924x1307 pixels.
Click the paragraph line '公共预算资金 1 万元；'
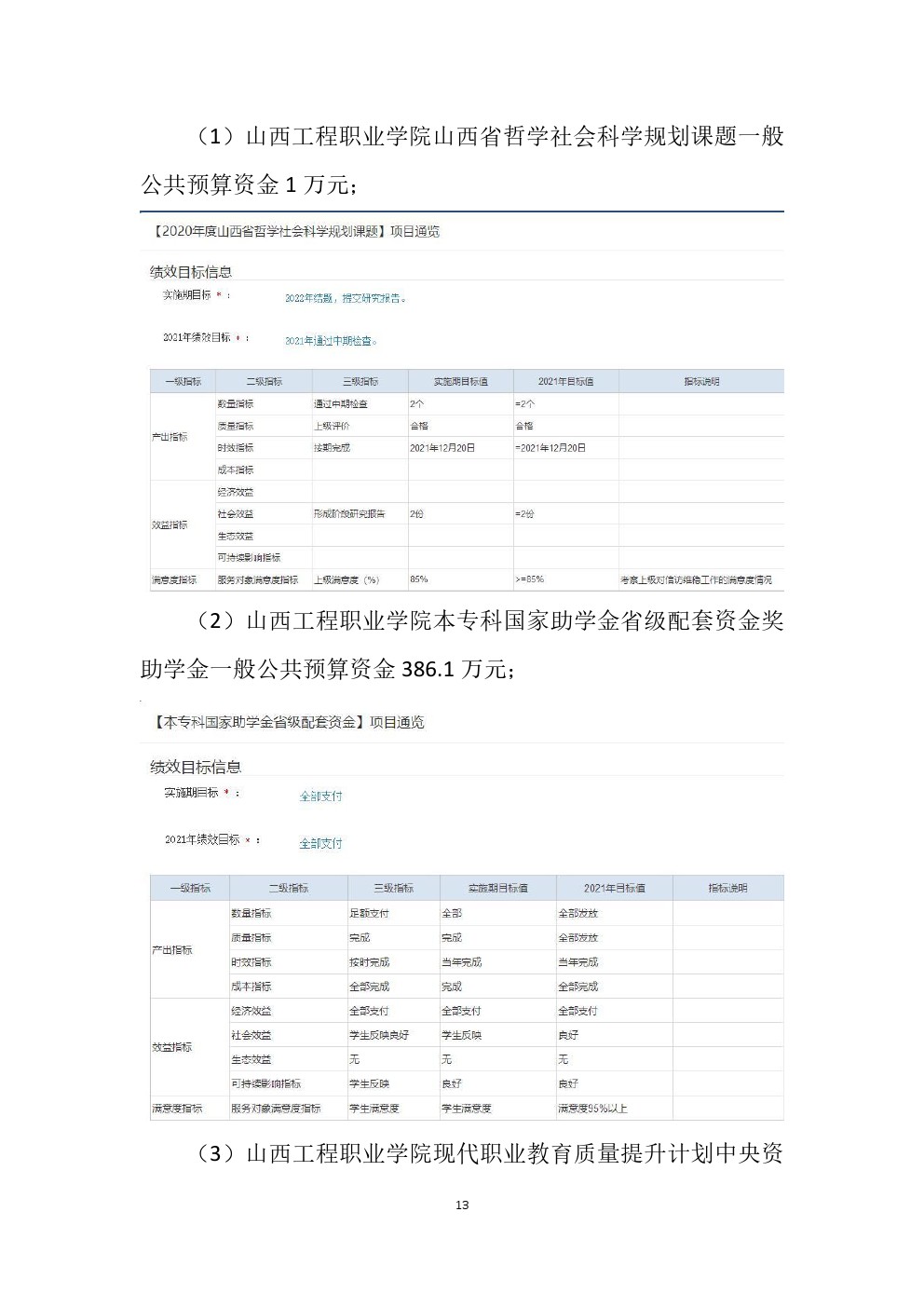click(x=249, y=184)
